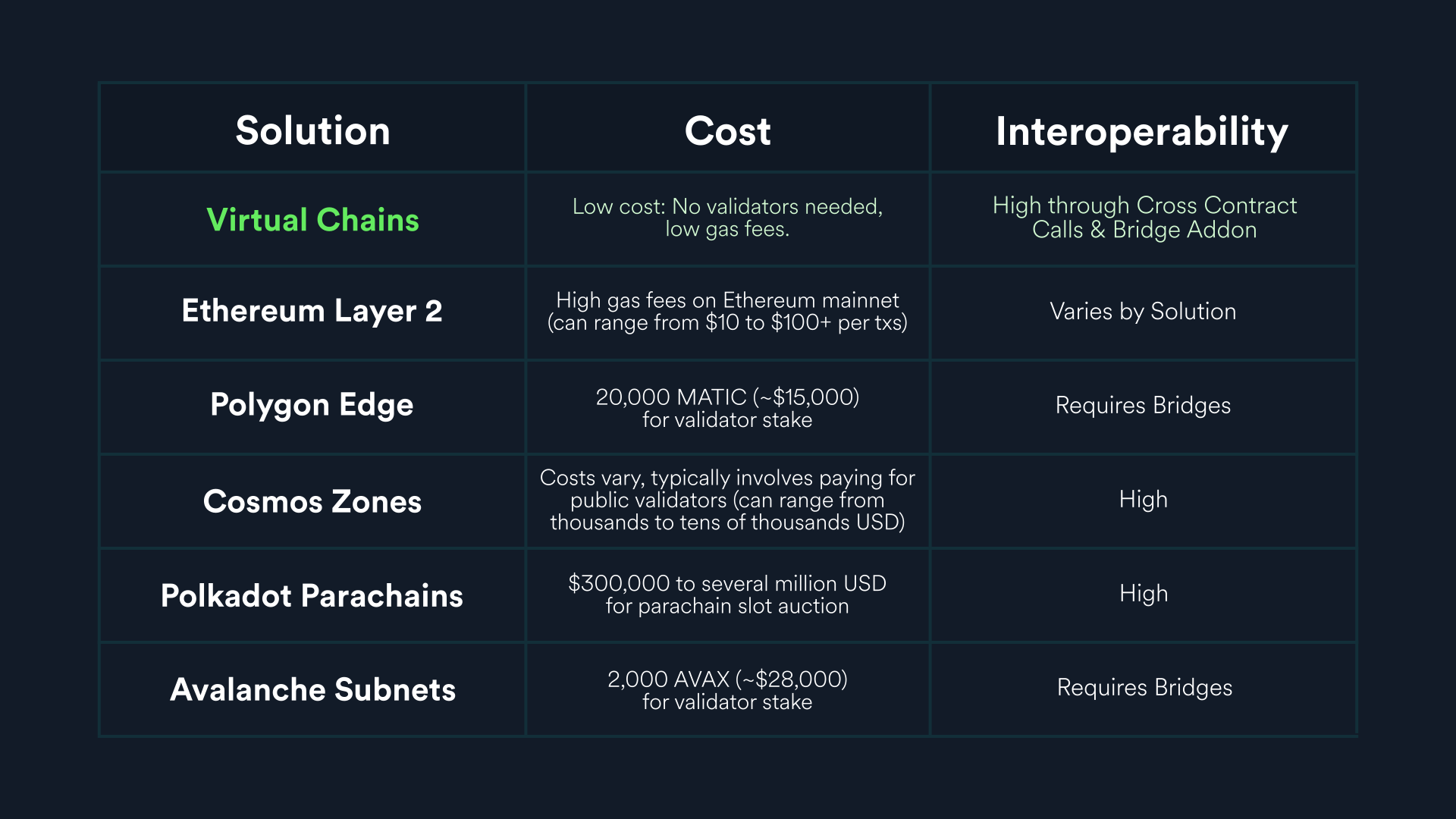The height and width of the screenshot is (819, 1456).
Task: Click 'High through Cross Contract Calls' cell
Action: click(1144, 218)
